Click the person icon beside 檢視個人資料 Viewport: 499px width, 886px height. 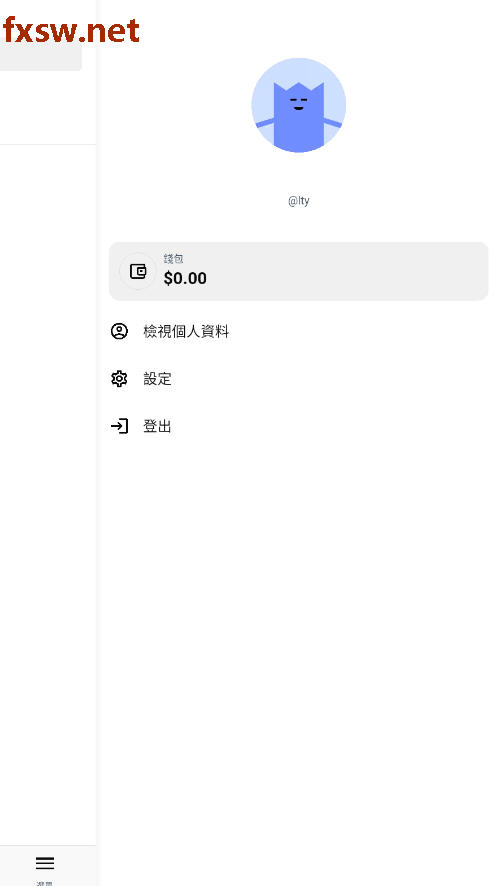[x=119, y=331]
